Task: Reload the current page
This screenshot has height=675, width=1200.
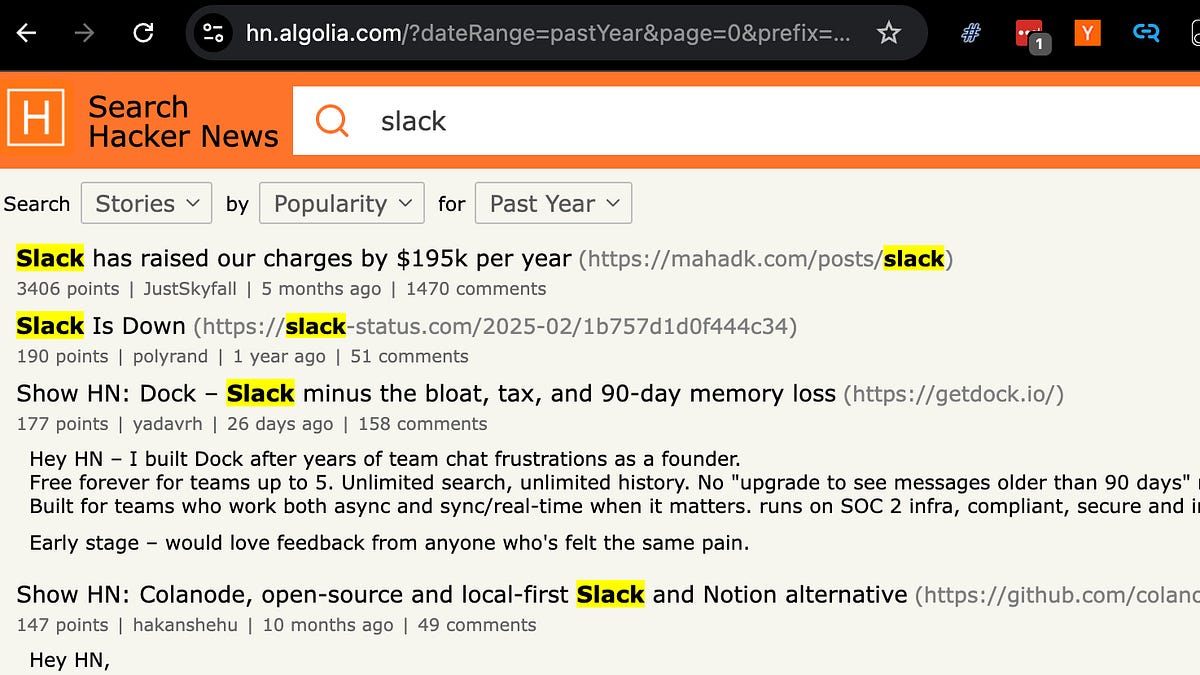Action: pyautogui.click(x=135, y=33)
